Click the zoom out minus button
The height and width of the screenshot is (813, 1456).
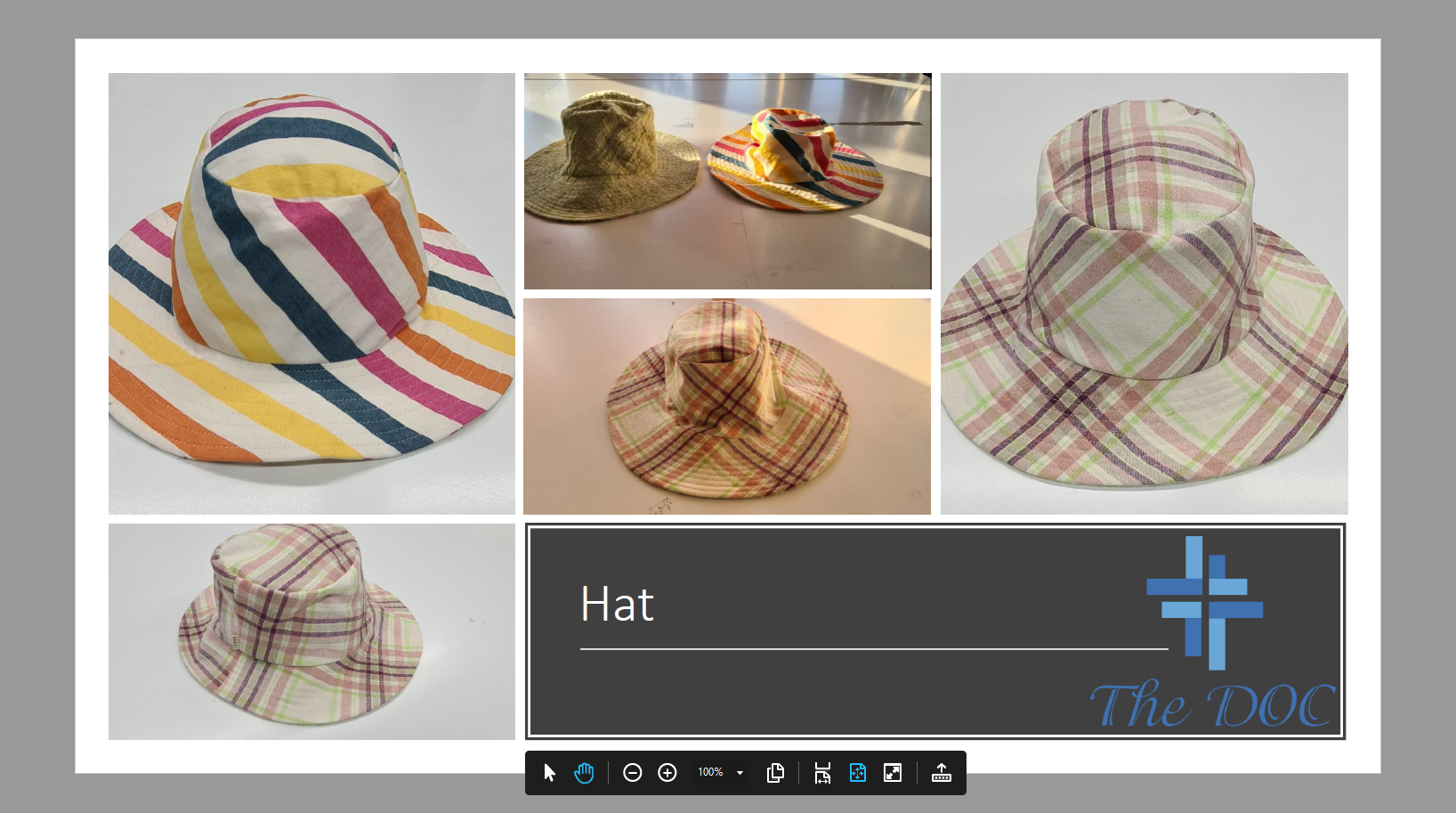633,773
